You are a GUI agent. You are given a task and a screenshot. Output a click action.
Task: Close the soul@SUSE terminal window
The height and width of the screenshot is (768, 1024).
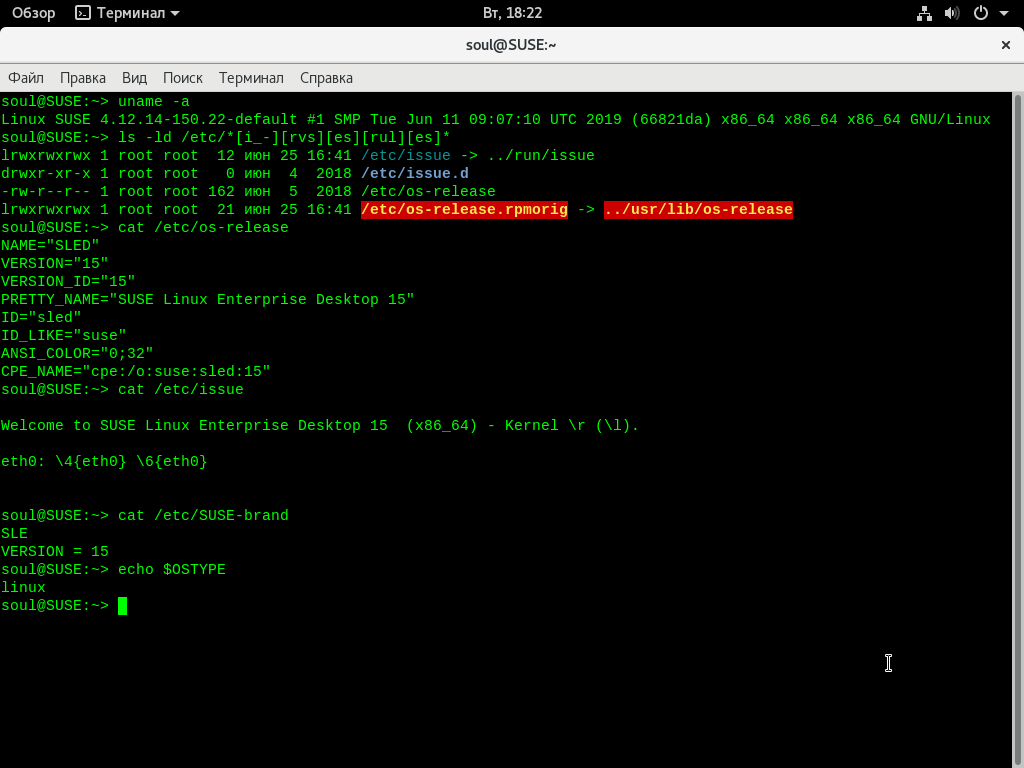point(1006,45)
